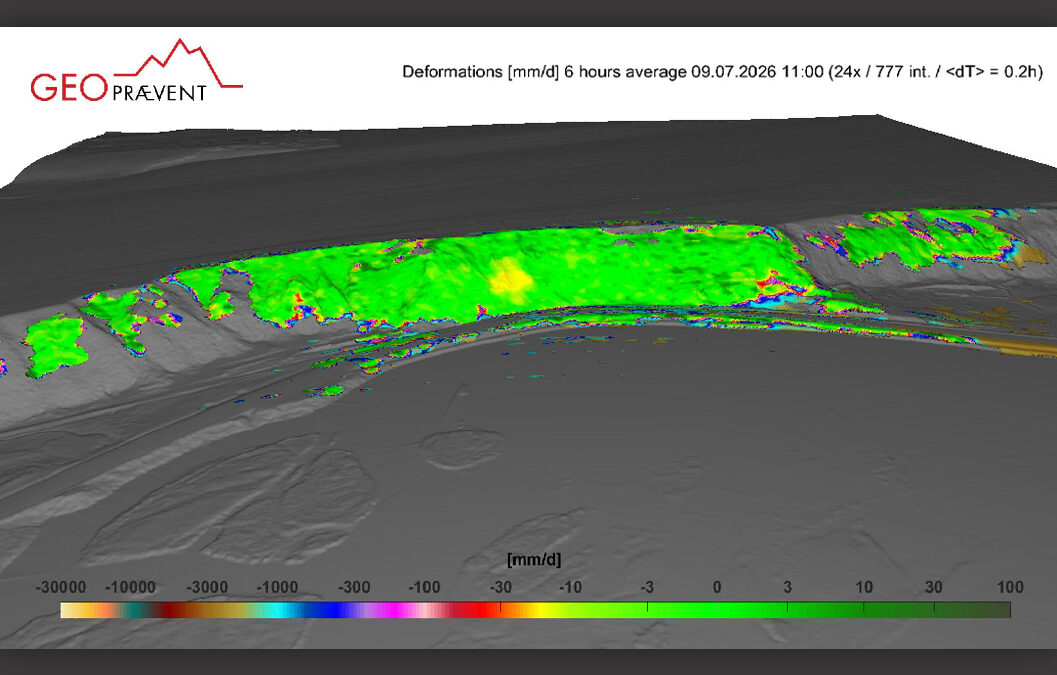1057x675 pixels.
Task: Select the Deformations title text line
Action: coord(722,71)
